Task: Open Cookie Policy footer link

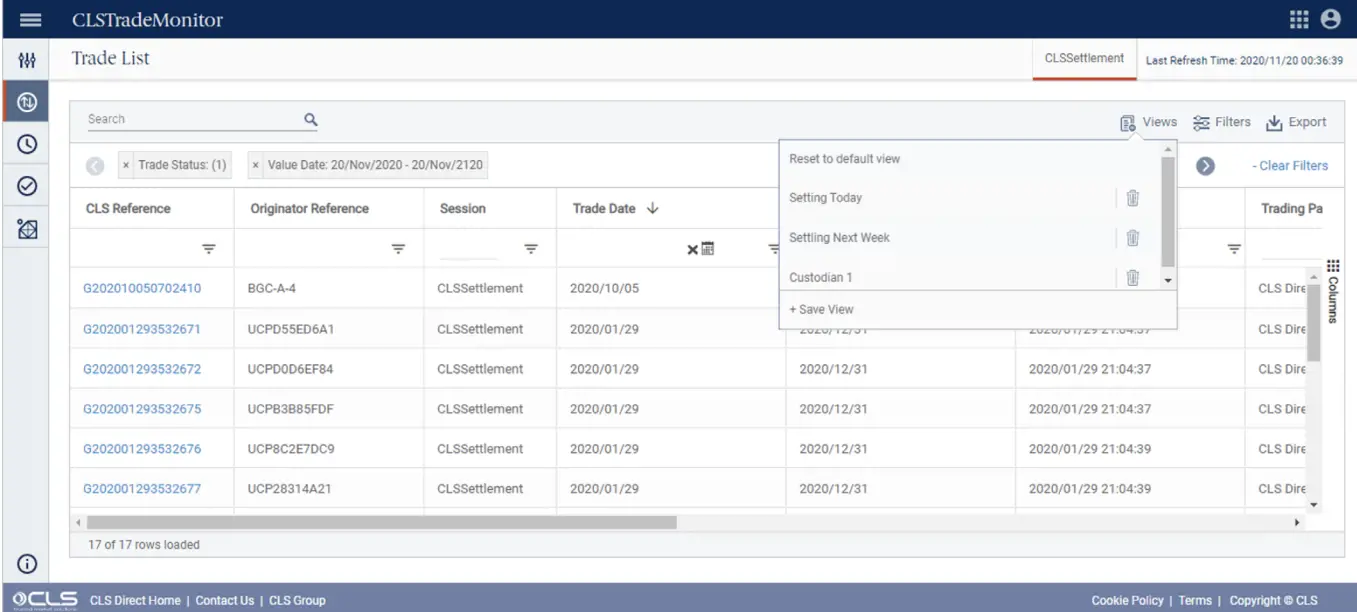Action: (1127, 601)
